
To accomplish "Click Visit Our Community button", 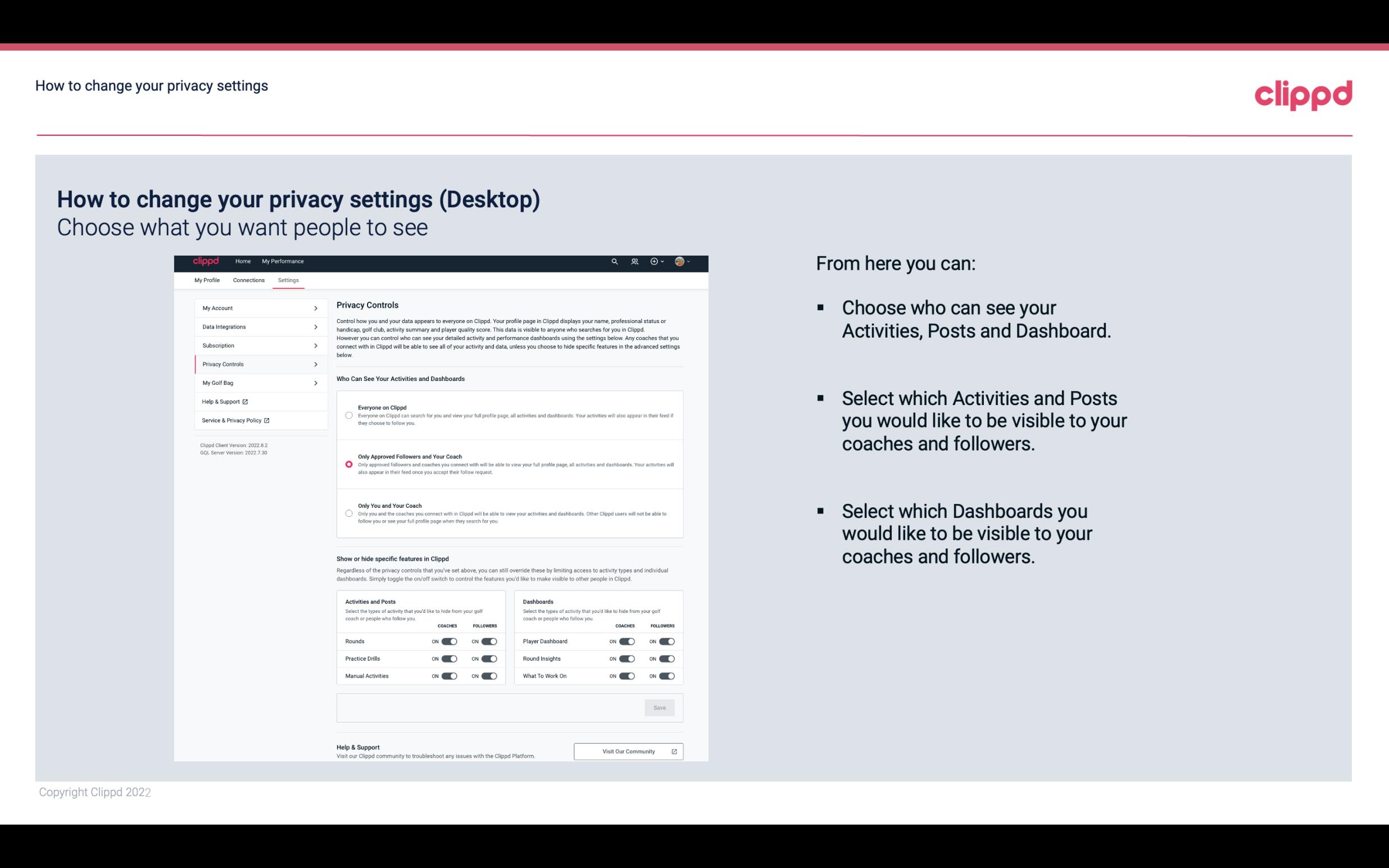I will [x=627, y=751].
